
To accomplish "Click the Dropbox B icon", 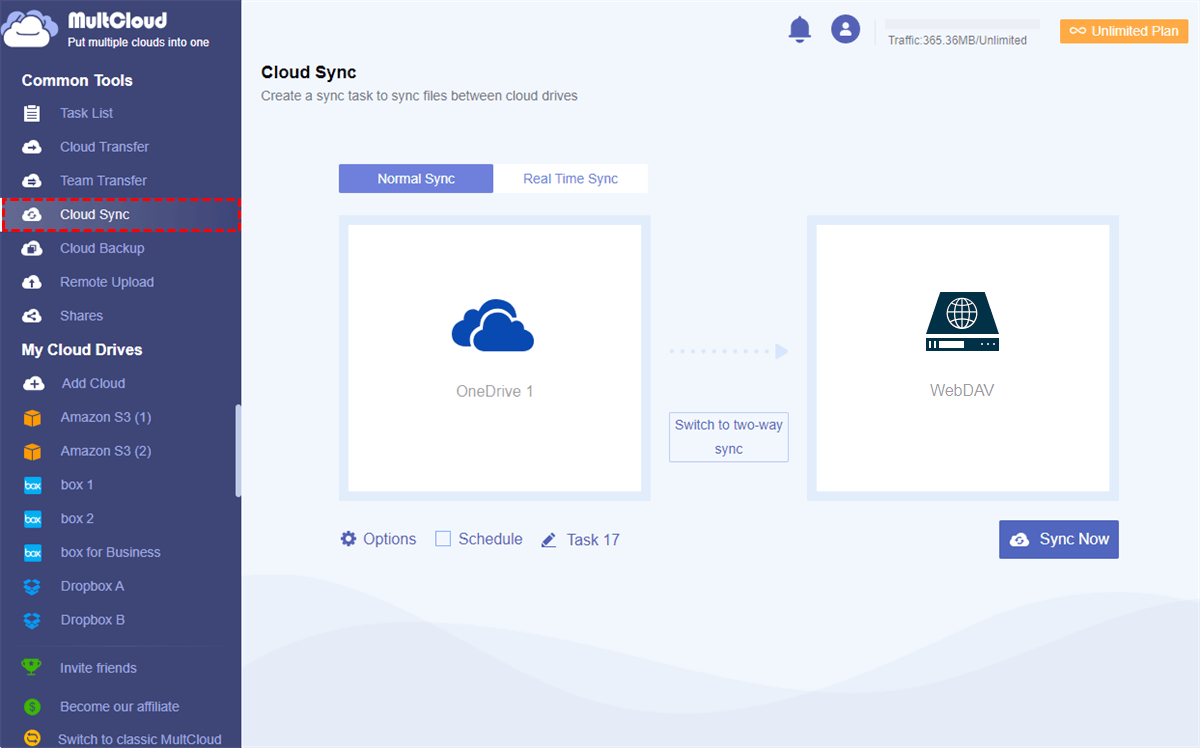I will pyautogui.click(x=32, y=621).
